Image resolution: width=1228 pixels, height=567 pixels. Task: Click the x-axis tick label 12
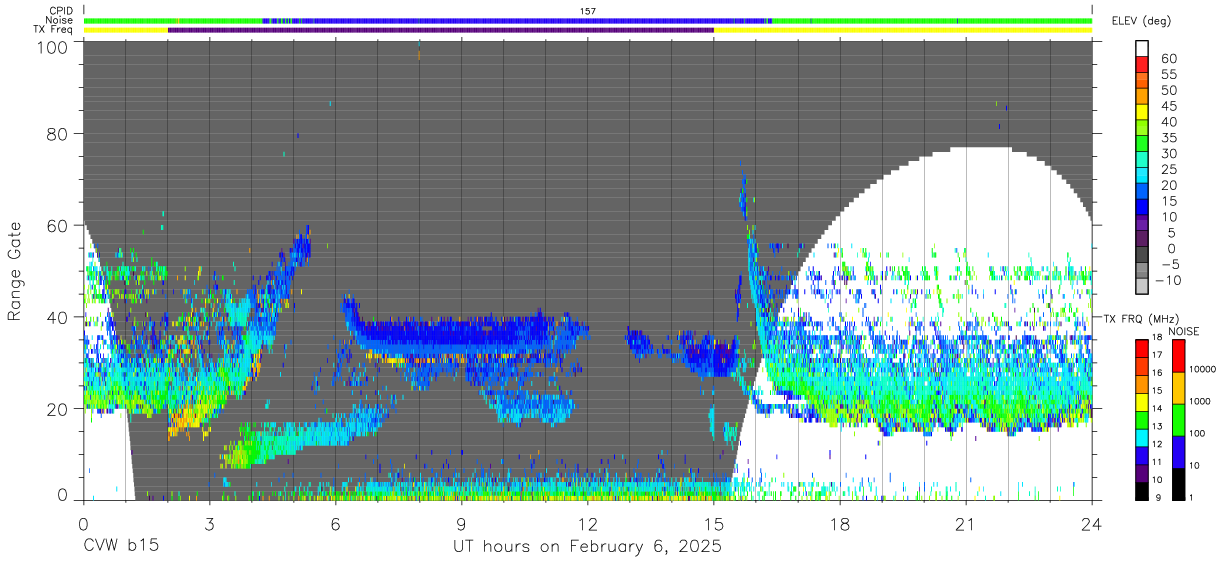point(588,525)
